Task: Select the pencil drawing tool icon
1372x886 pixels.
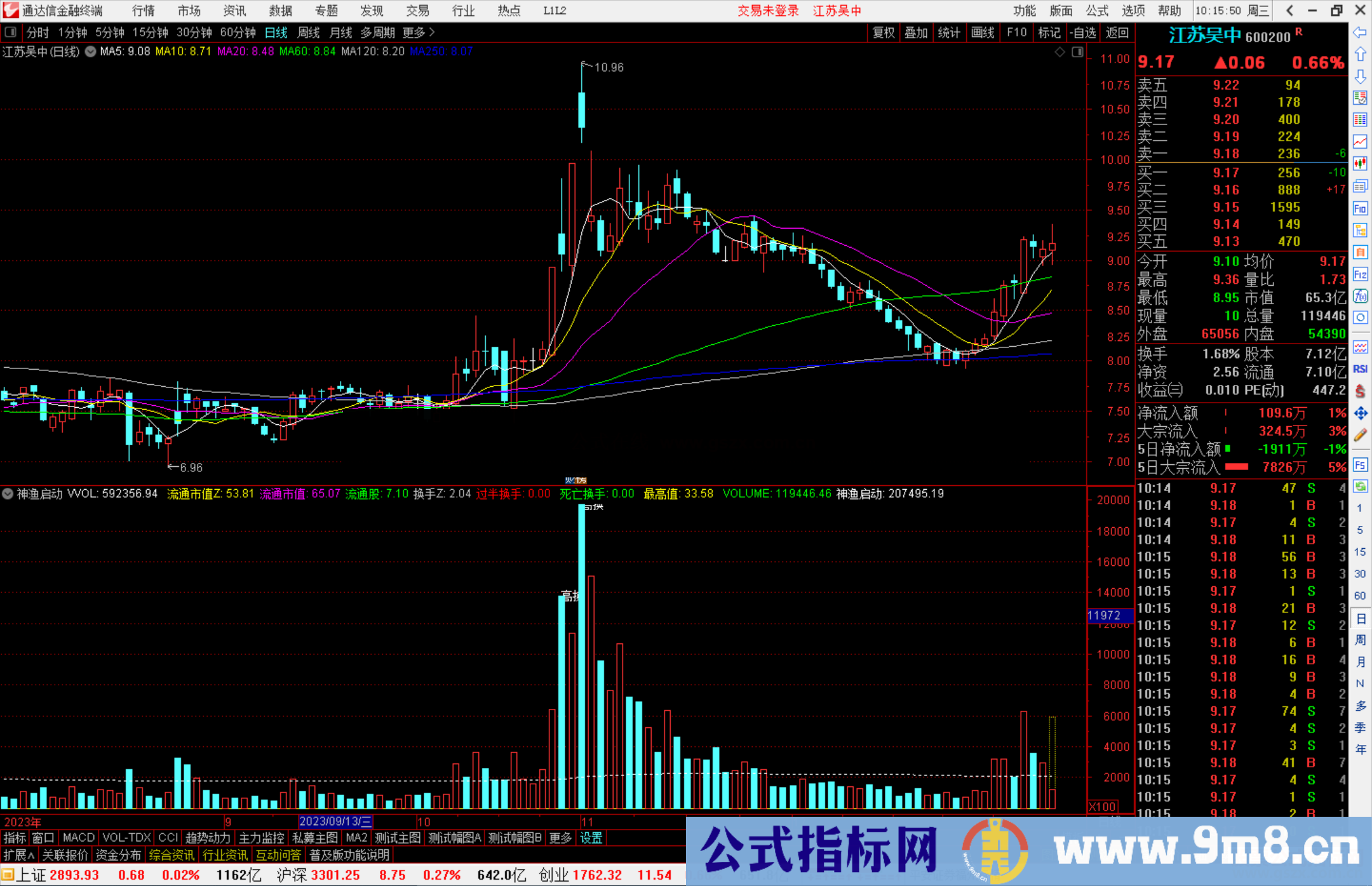Action: click(x=1360, y=435)
